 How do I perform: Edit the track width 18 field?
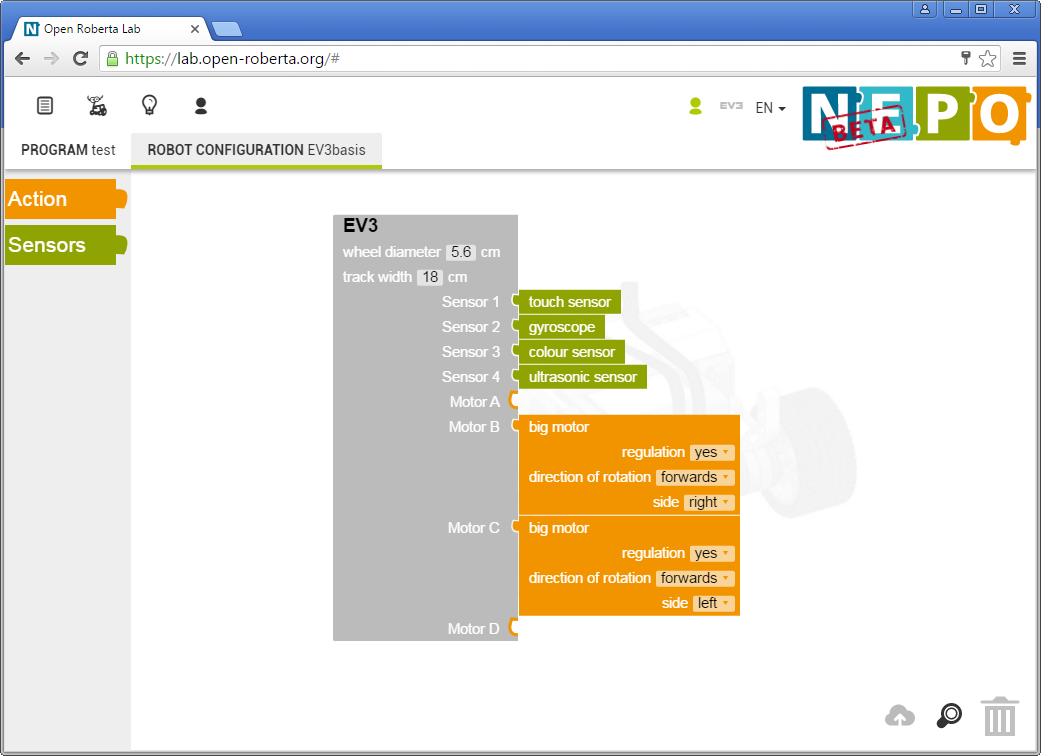430,277
